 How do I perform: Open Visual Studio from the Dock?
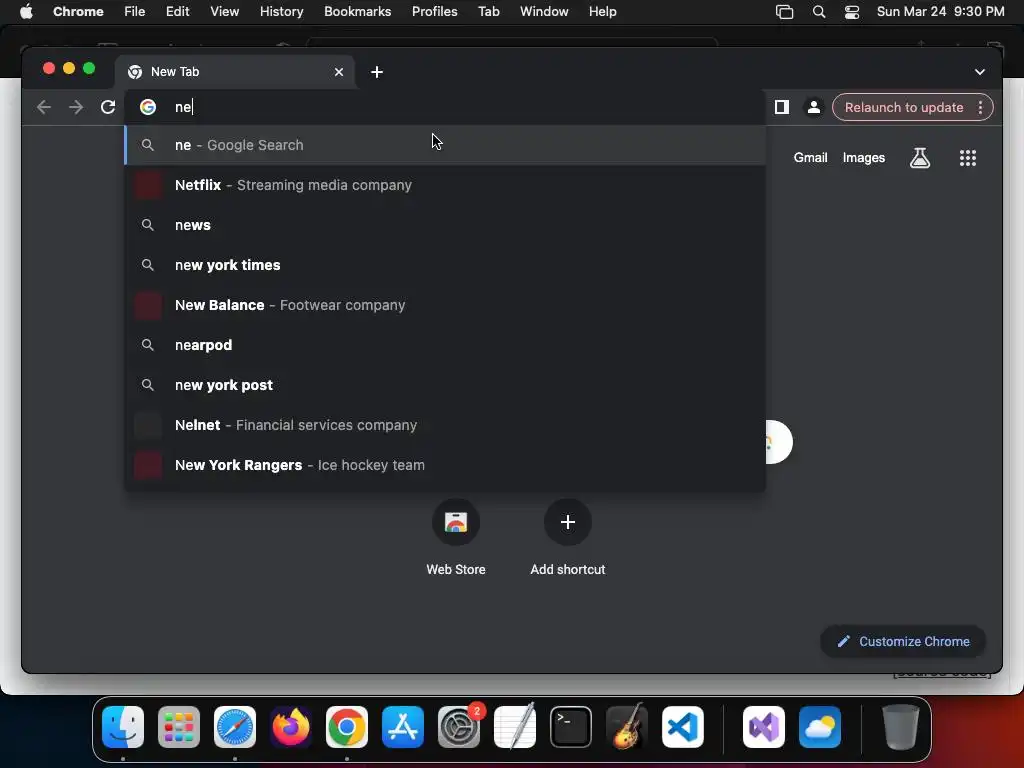click(763, 727)
